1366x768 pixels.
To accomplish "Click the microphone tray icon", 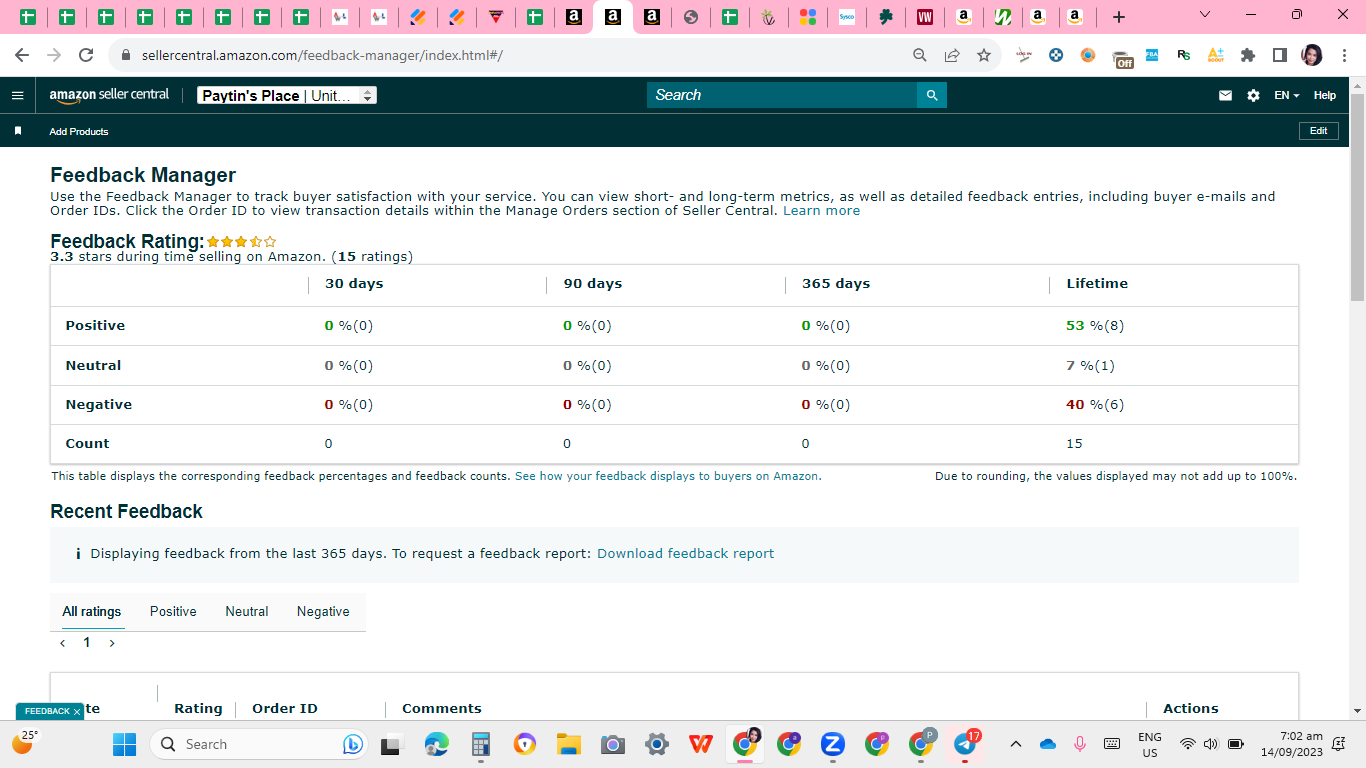I will point(1080,744).
